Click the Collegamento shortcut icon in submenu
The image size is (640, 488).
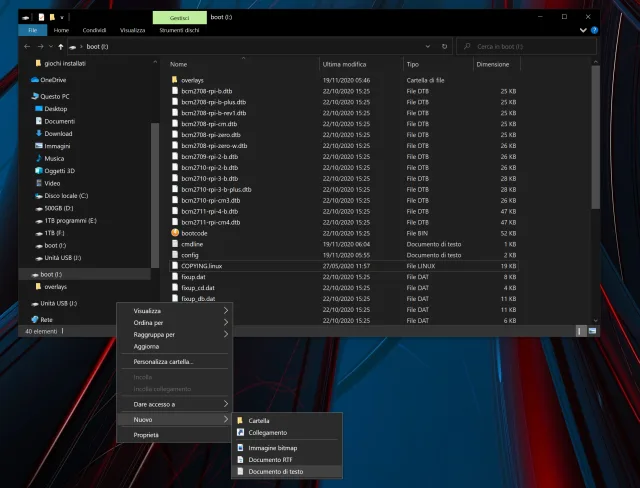[x=240, y=433]
